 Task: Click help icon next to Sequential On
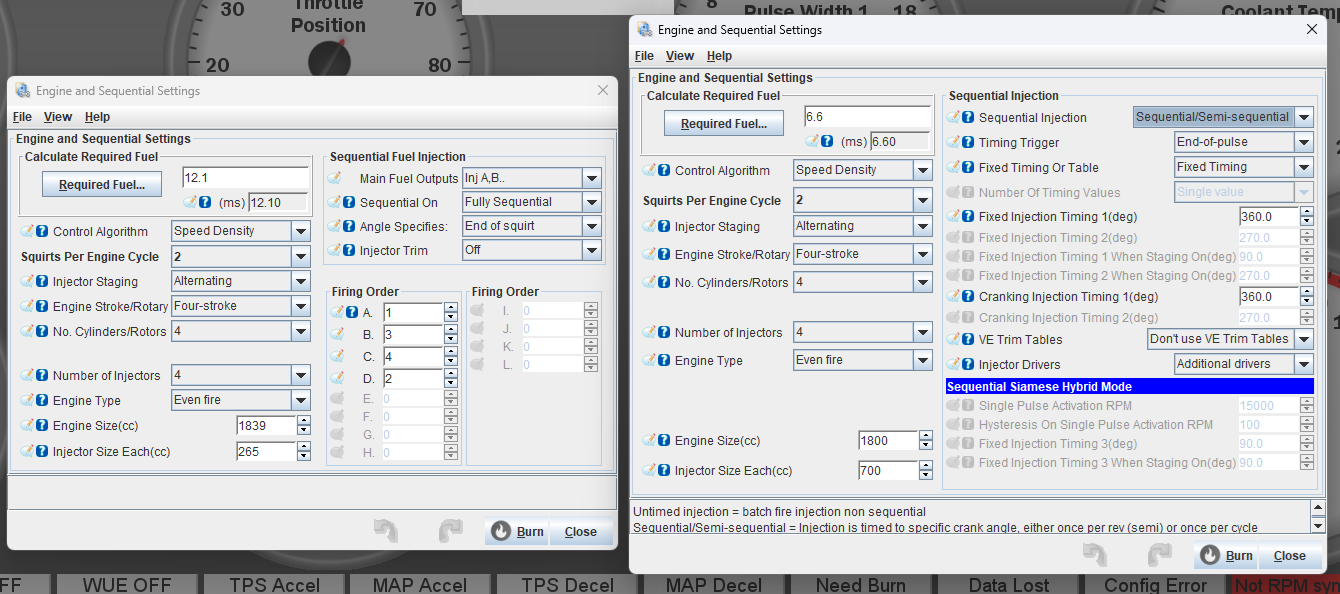tap(349, 203)
